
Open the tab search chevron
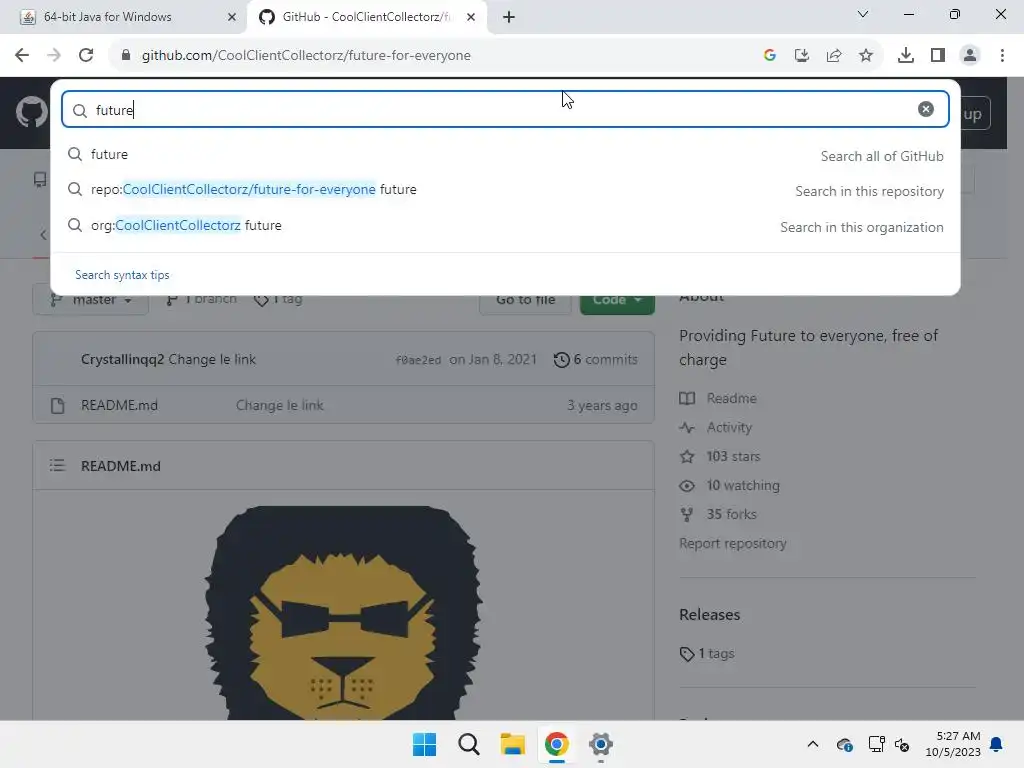(863, 14)
